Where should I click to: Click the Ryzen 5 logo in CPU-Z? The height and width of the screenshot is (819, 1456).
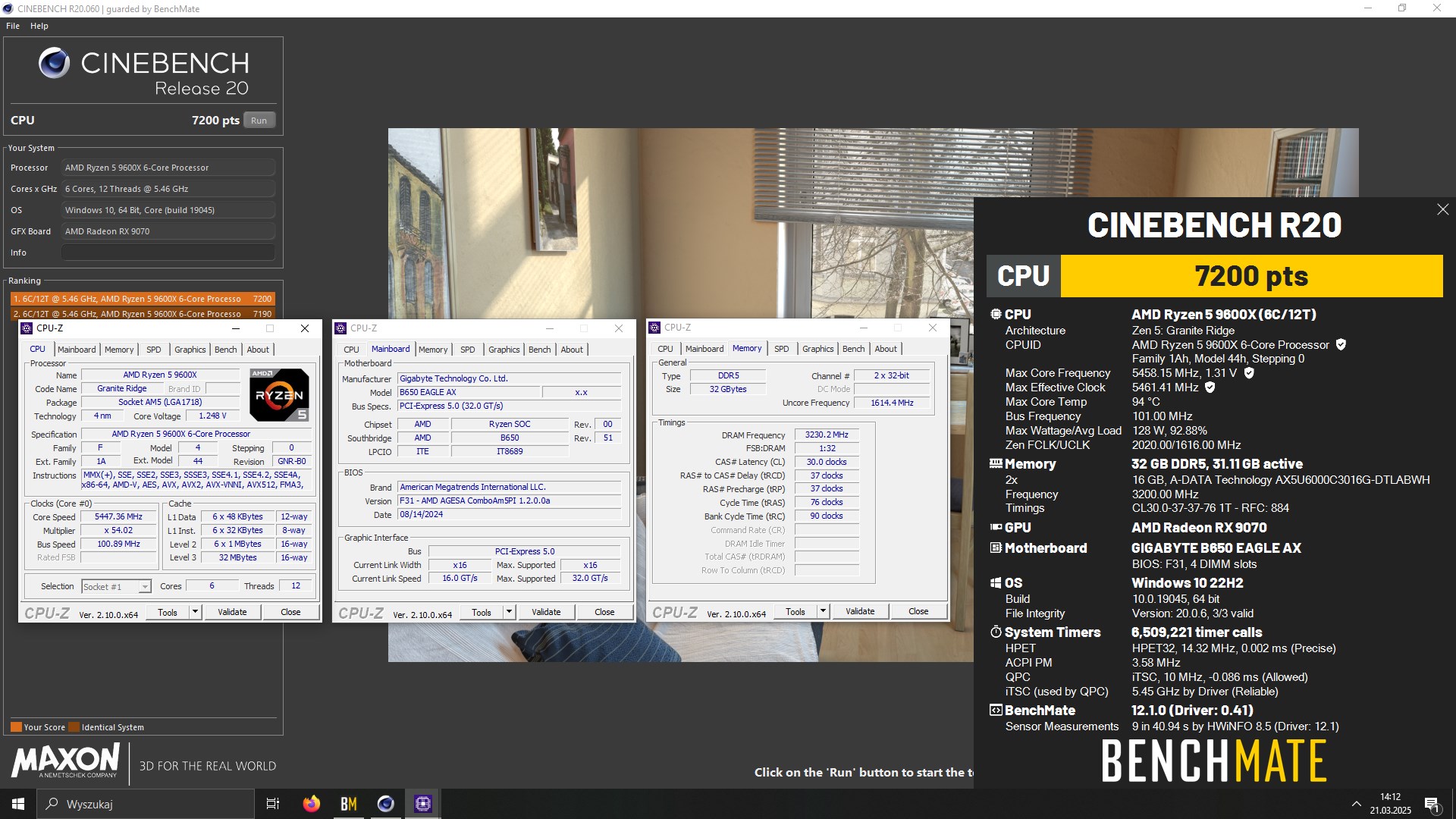(x=279, y=394)
